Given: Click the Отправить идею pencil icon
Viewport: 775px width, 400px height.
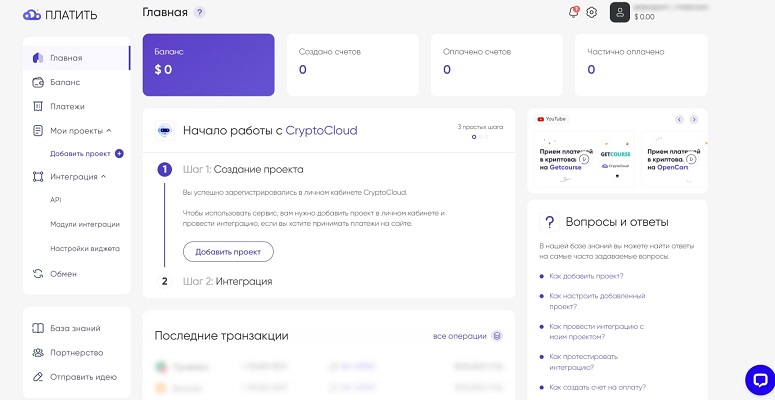Looking at the screenshot, I should click(38, 377).
